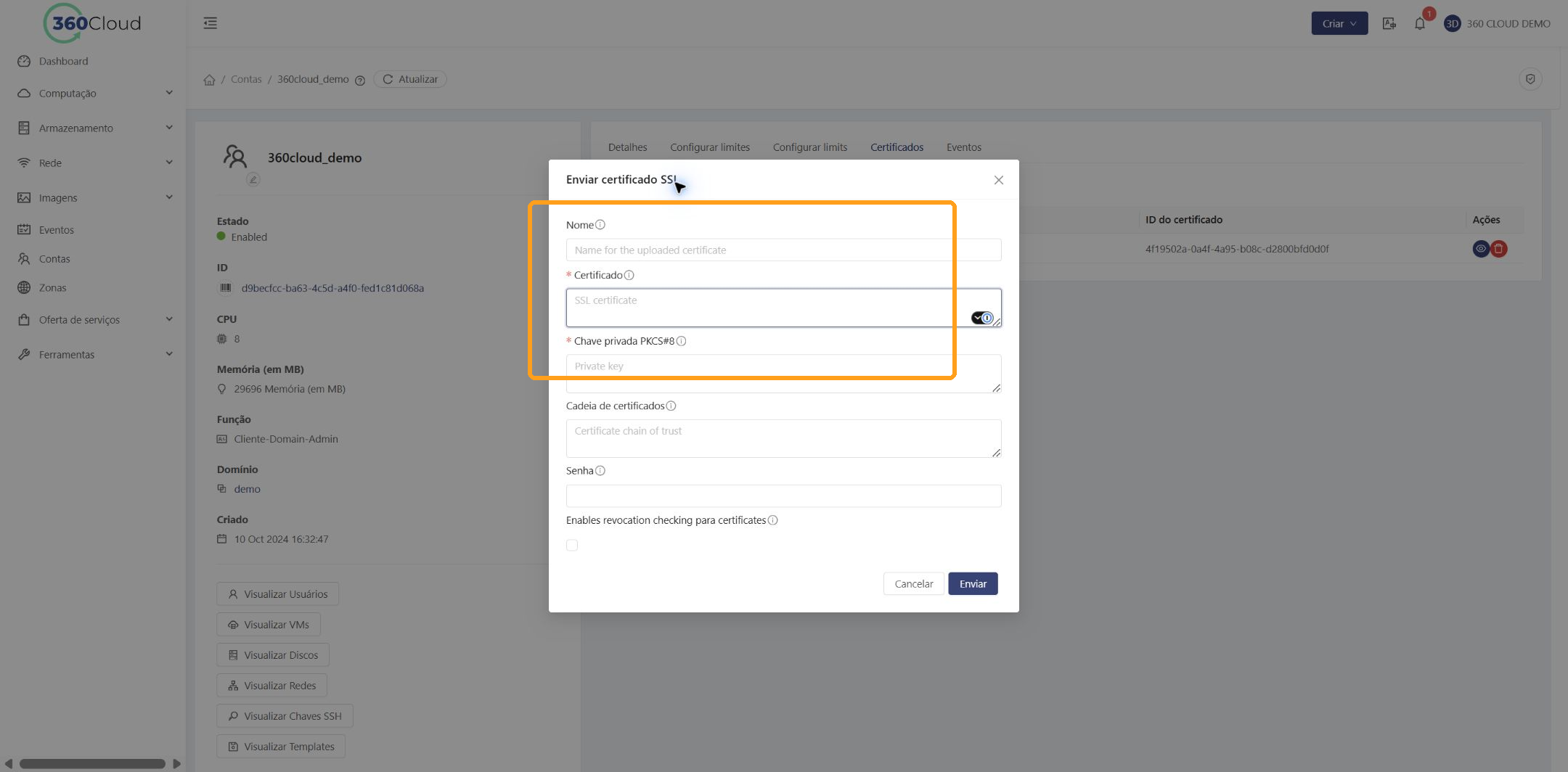1568x772 pixels.
Task: Go to home via breadcrumb house icon
Action: click(209, 80)
